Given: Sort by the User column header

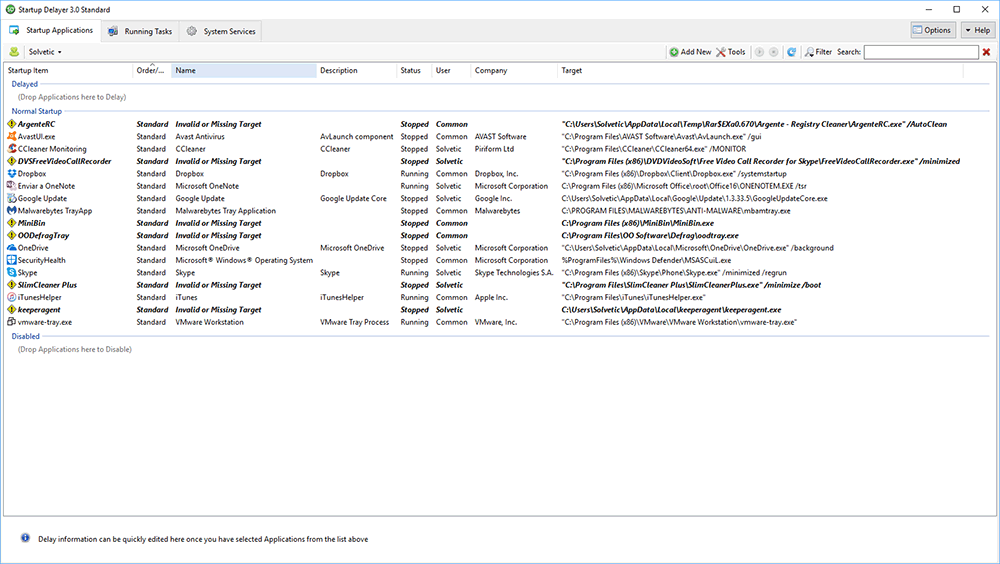Looking at the screenshot, I should tap(451, 70).
